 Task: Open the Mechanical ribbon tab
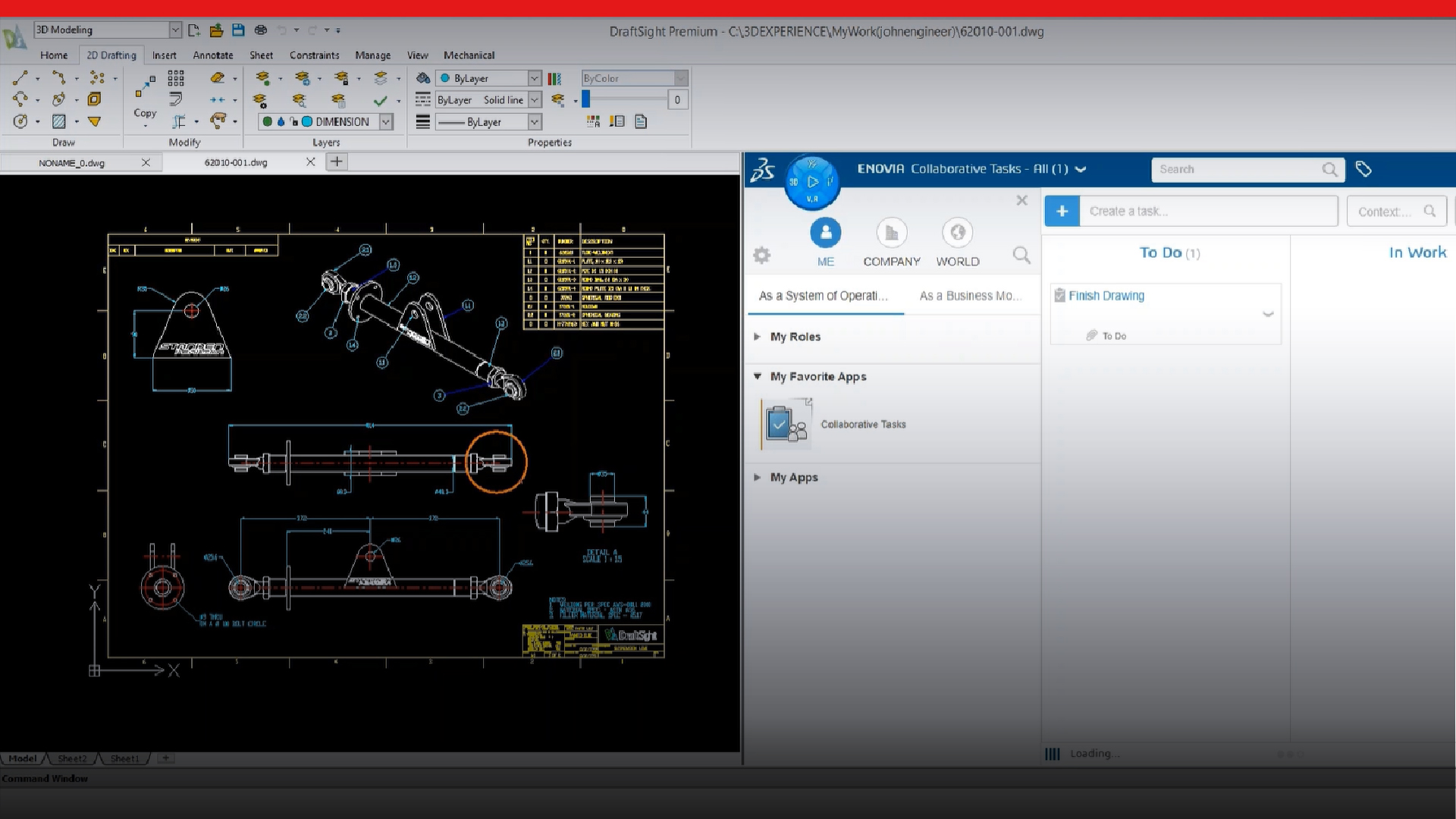point(469,55)
